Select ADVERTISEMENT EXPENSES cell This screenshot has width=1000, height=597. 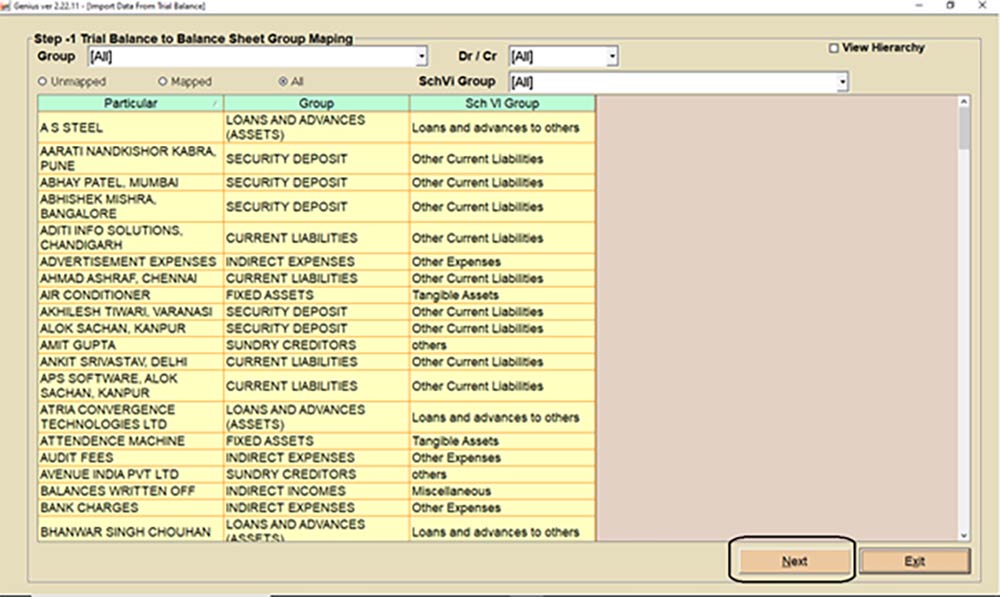(x=131, y=262)
